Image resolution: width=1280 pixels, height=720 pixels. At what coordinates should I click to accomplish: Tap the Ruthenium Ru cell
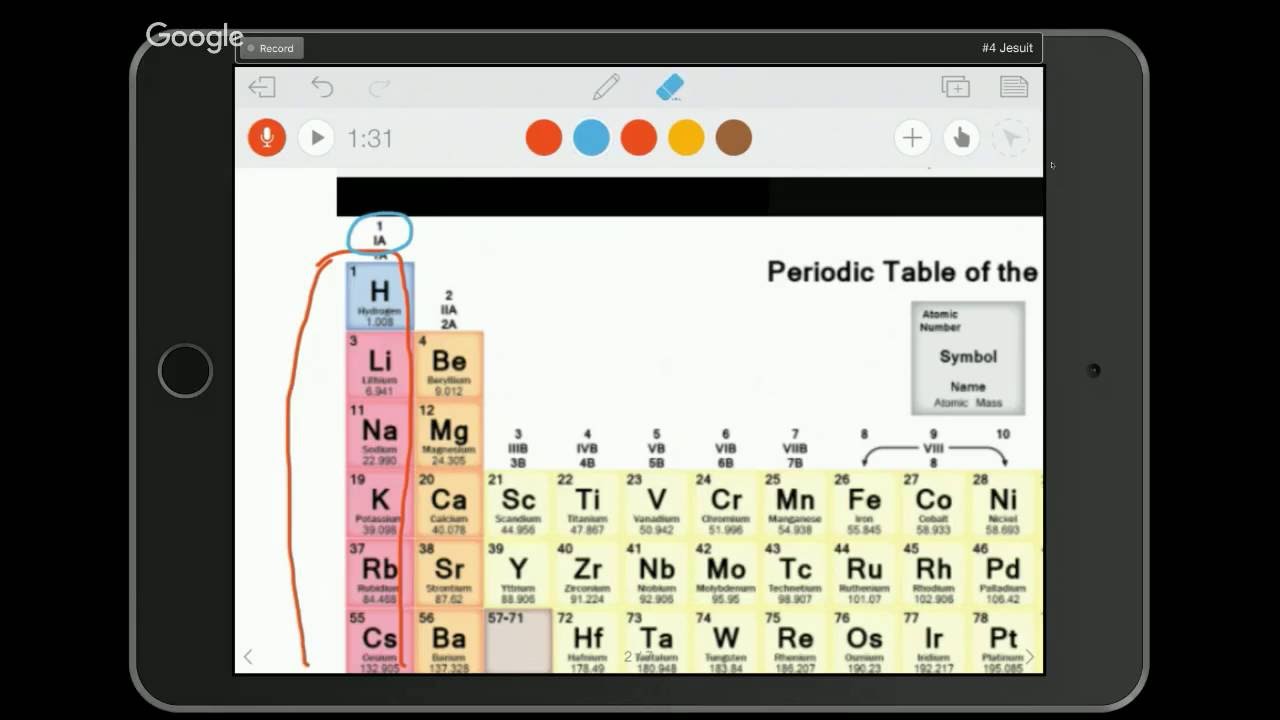[x=864, y=574]
